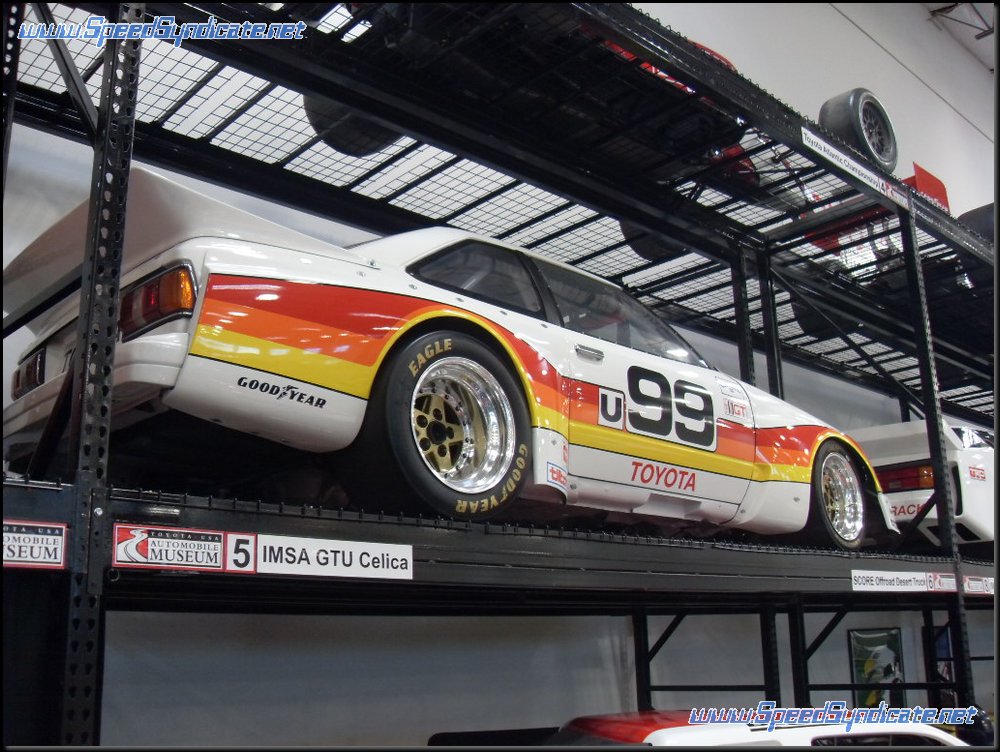Image resolution: width=1000 pixels, height=752 pixels.
Task: Click the 'EAGLE' lettering on the rear tire
Action: [x=430, y=357]
